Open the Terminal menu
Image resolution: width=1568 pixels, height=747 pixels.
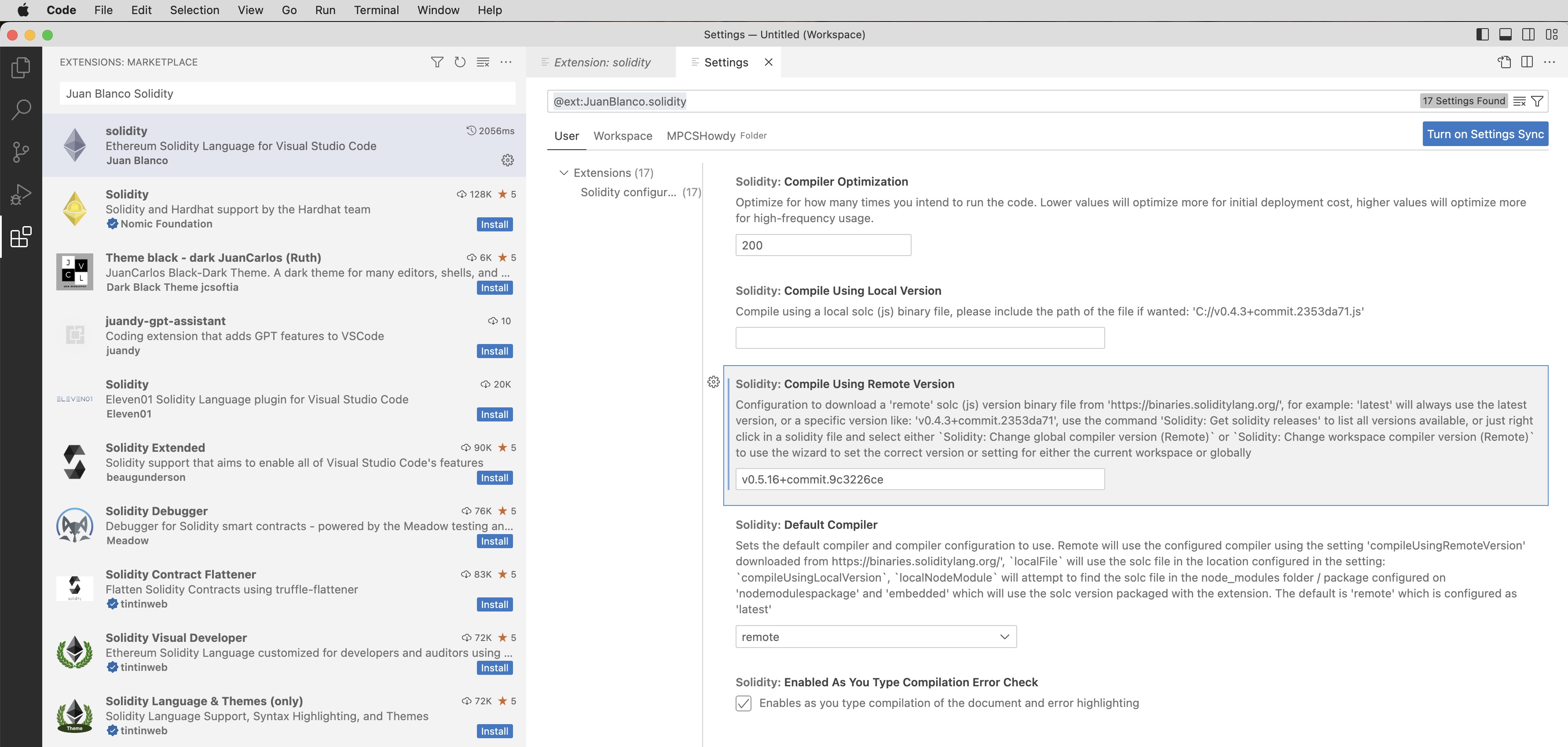[x=376, y=10]
